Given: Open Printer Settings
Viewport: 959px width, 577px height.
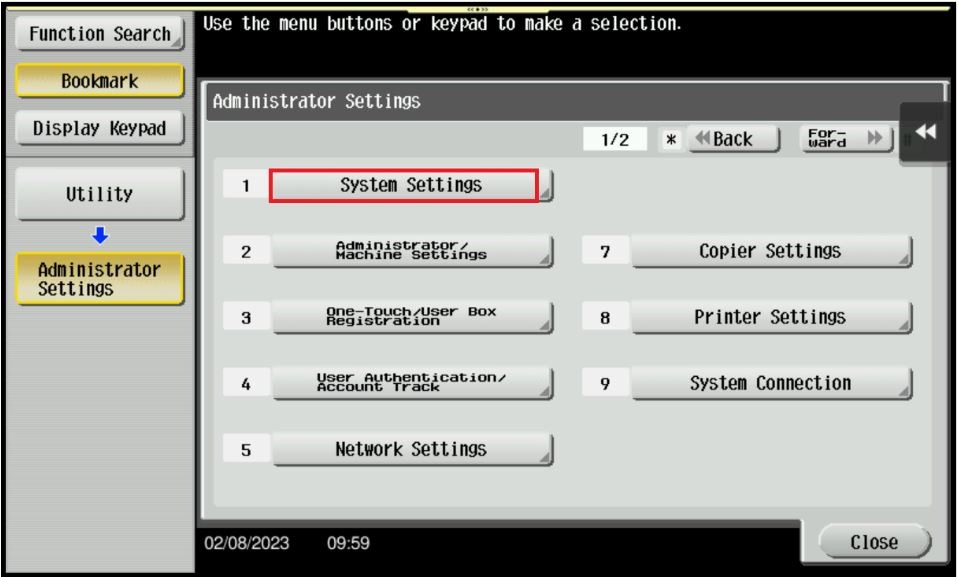Looking at the screenshot, I should pos(770,317).
